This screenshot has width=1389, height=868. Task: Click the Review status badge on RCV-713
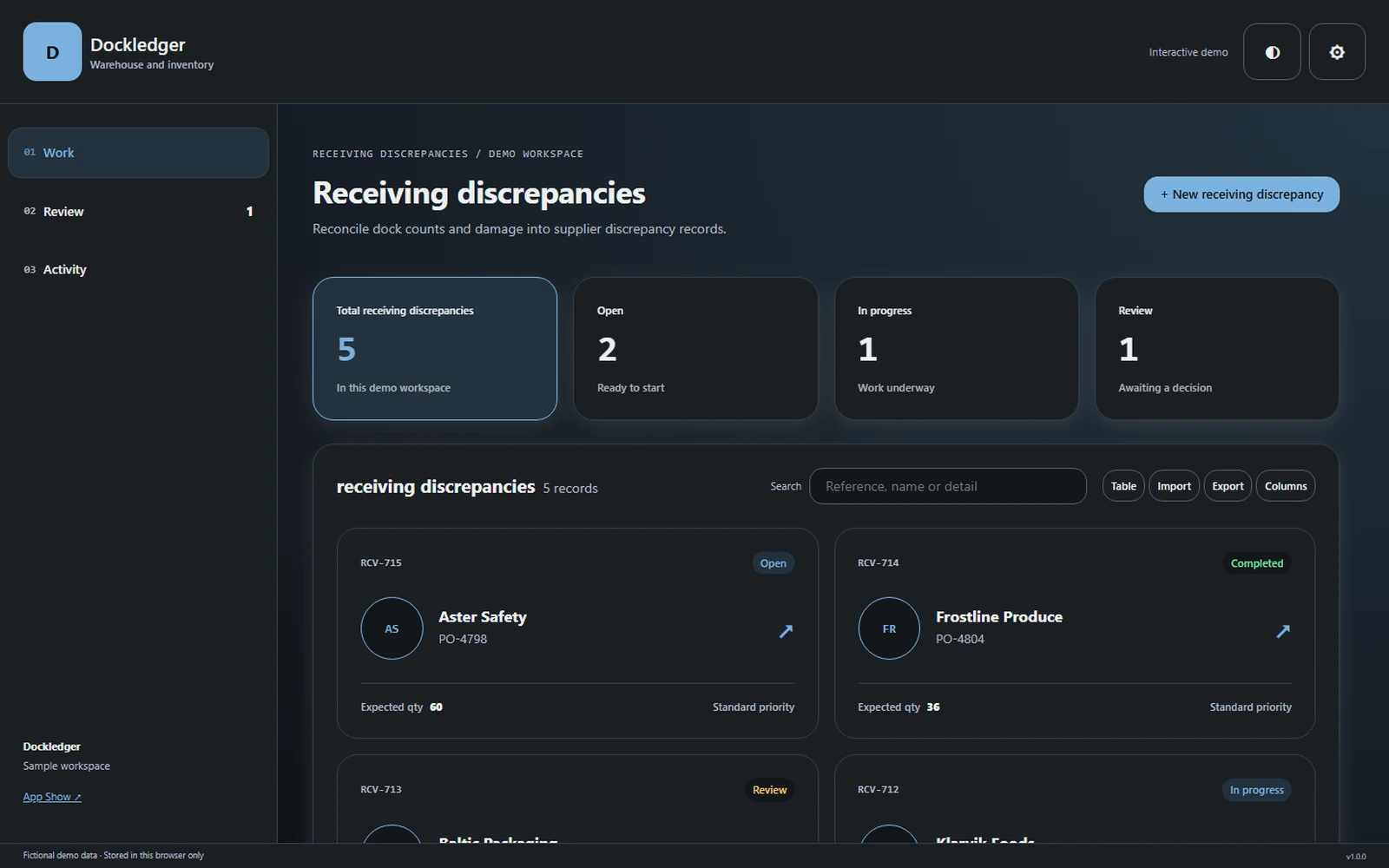pyautogui.click(x=769, y=790)
